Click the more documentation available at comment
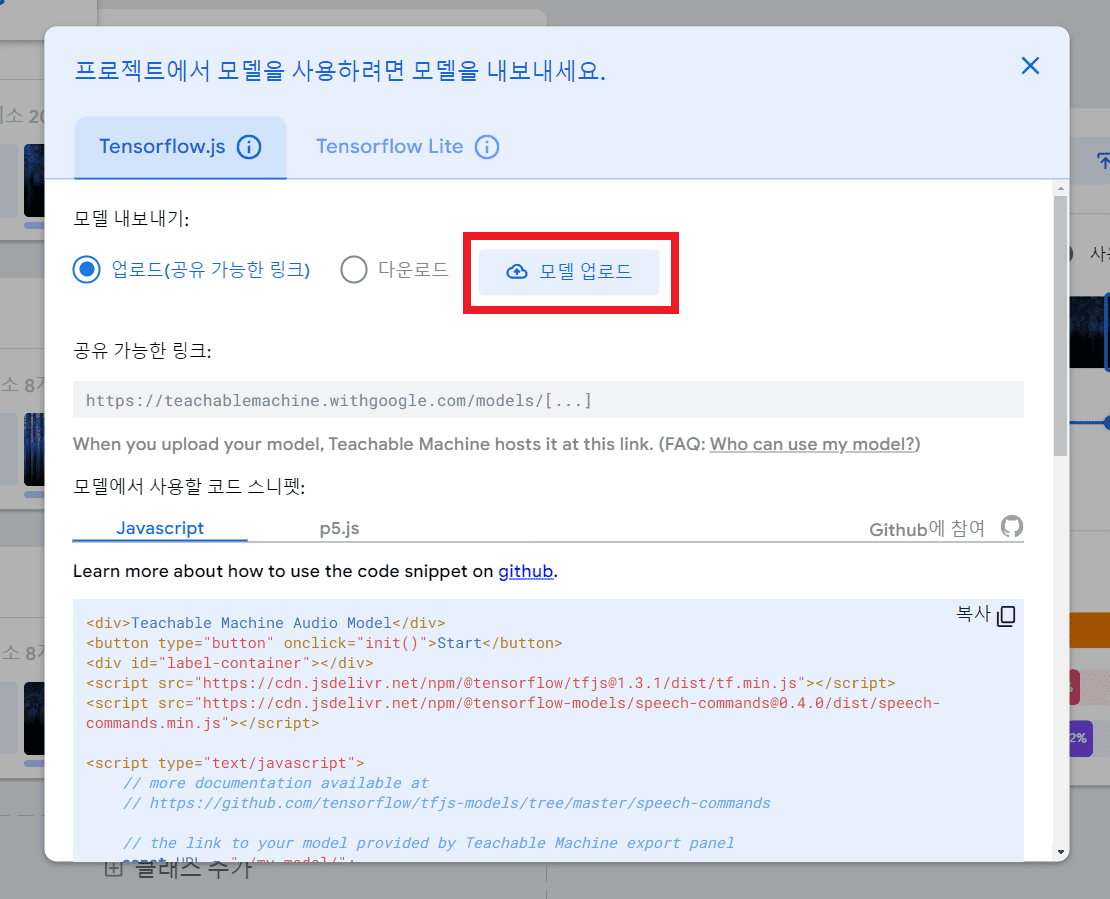The image size is (1110, 899). pos(276,783)
